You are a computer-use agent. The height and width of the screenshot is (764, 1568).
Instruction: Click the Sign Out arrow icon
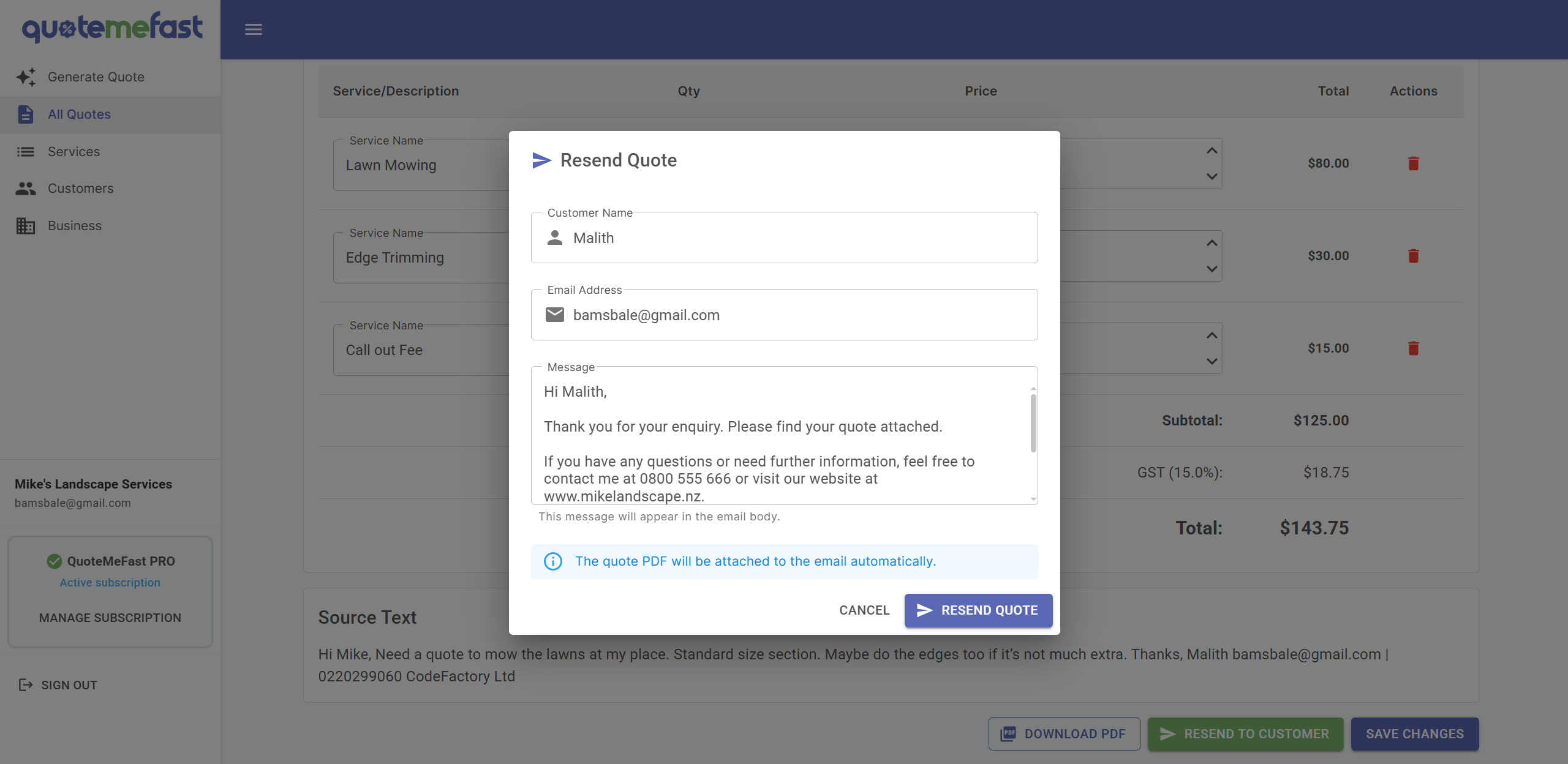coord(25,685)
